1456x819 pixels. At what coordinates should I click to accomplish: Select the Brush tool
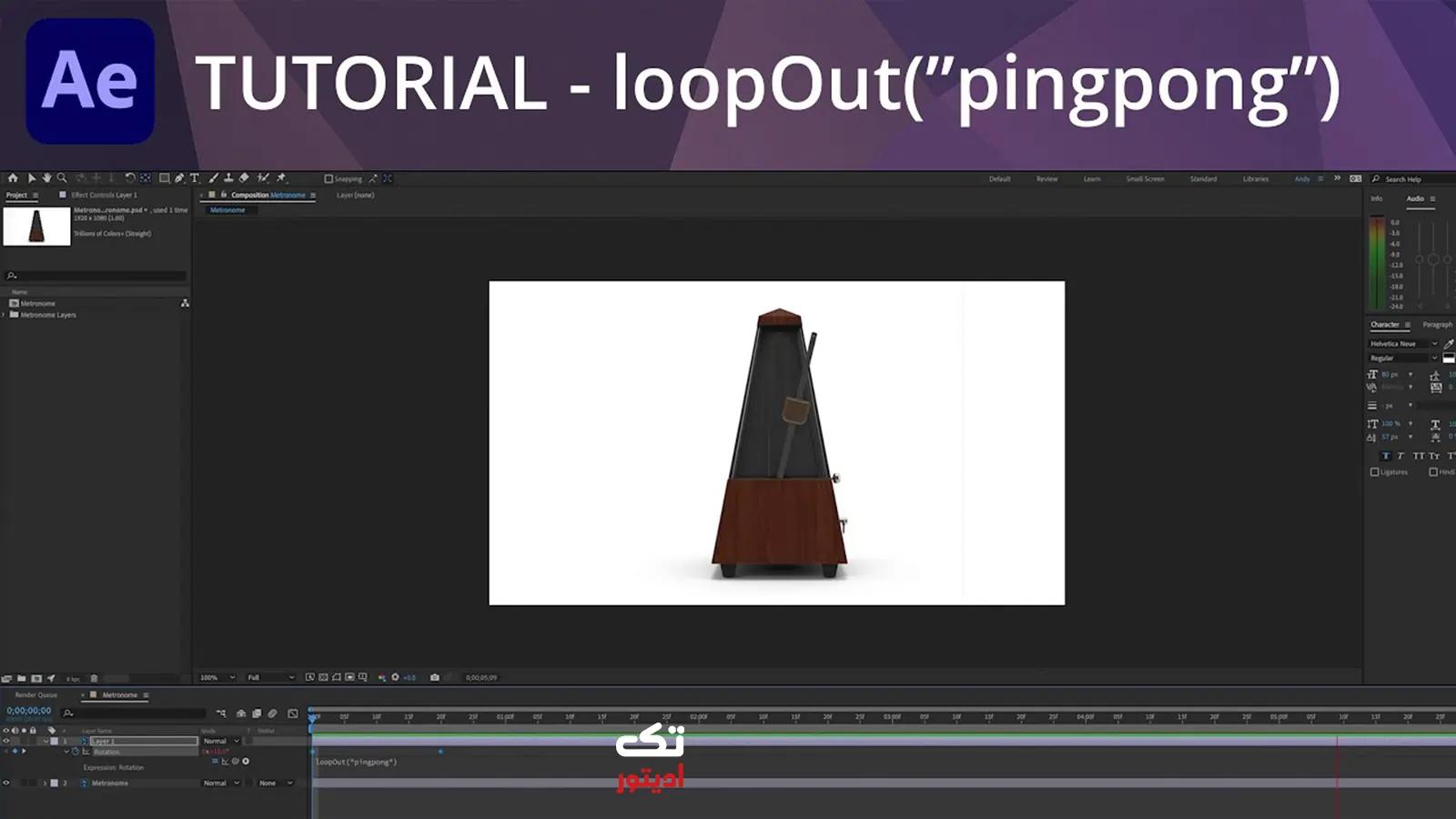[x=213, y=178]
